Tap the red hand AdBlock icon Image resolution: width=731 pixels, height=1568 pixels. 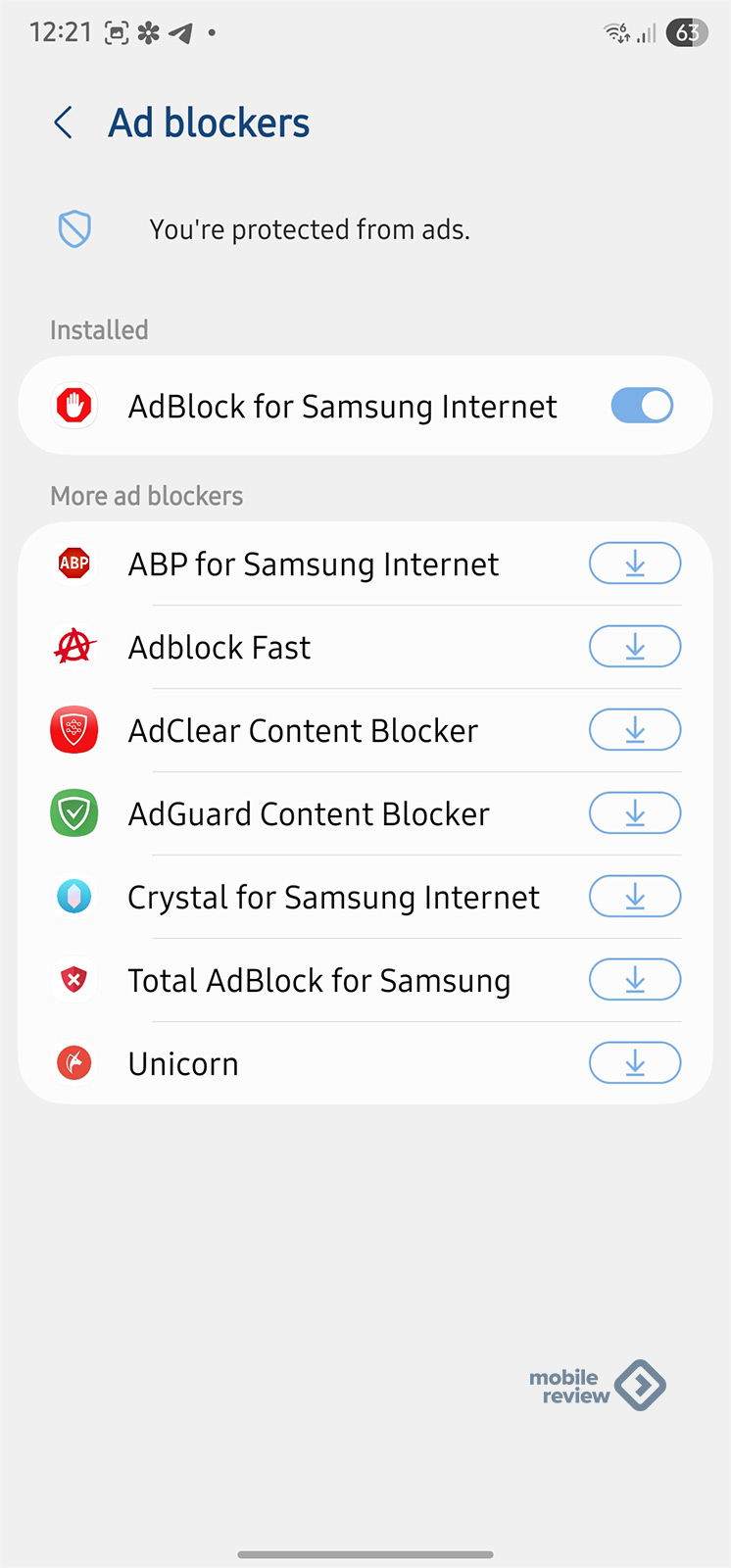click(x=74, y=406)
